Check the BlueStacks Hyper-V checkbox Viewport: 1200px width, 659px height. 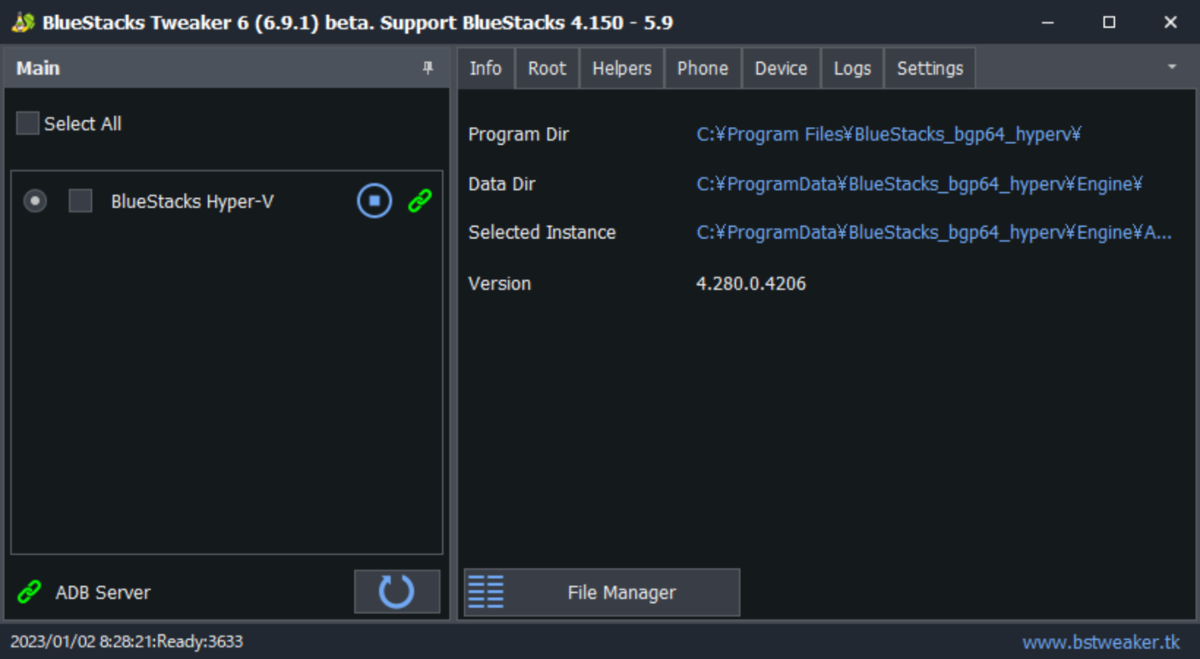point(80,201)
